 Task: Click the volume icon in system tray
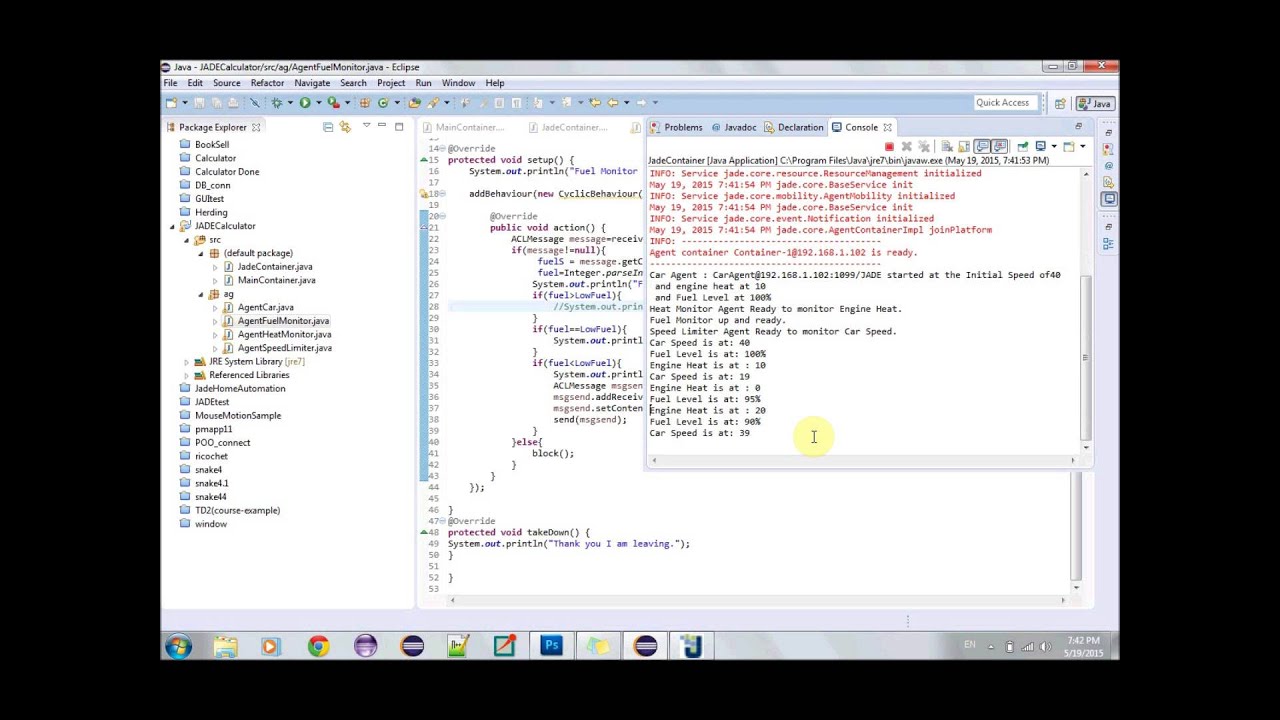(1046, 647)
